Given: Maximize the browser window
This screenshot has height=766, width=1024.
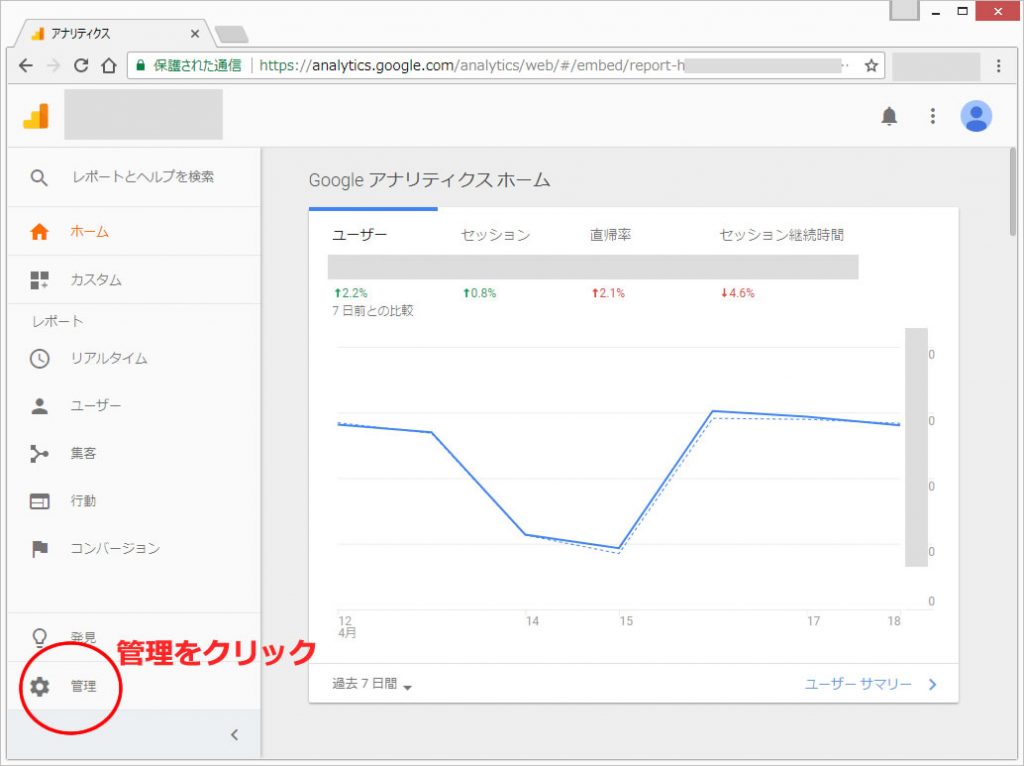Looking at the screenshot, I should coord(962,11).
